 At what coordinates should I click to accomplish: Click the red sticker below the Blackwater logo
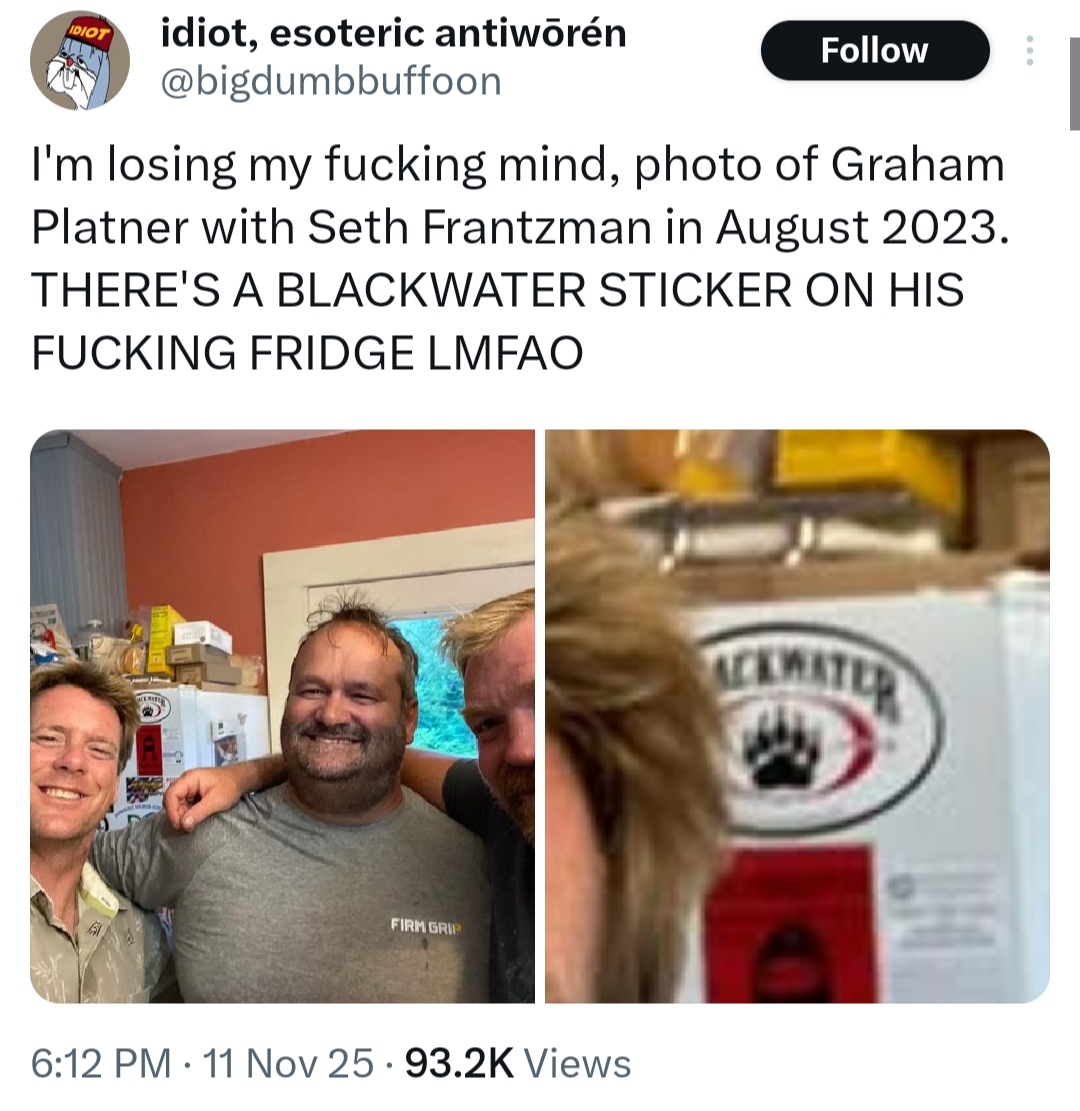790,925
